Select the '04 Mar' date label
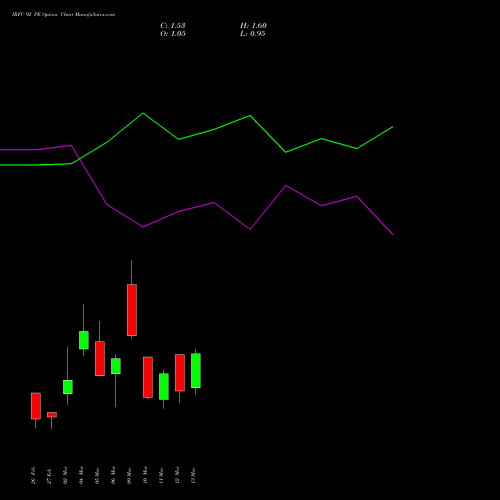The width and height of the screenshot is (500, 500). pos(81,475)
